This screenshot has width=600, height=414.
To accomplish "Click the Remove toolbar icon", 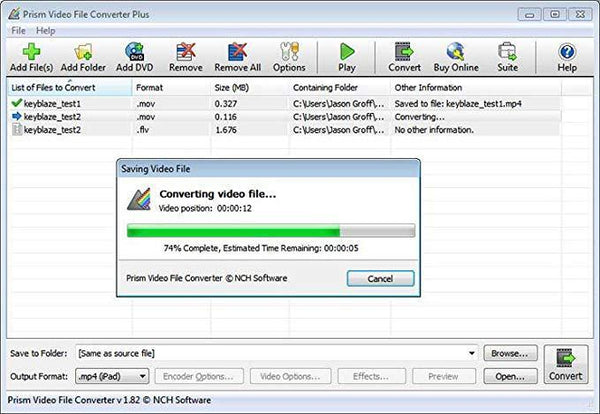I will click(x=186, y=57).
